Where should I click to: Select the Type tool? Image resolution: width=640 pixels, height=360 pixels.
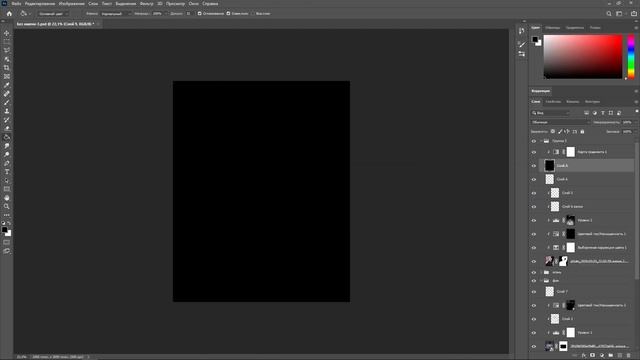click(7, 172)
